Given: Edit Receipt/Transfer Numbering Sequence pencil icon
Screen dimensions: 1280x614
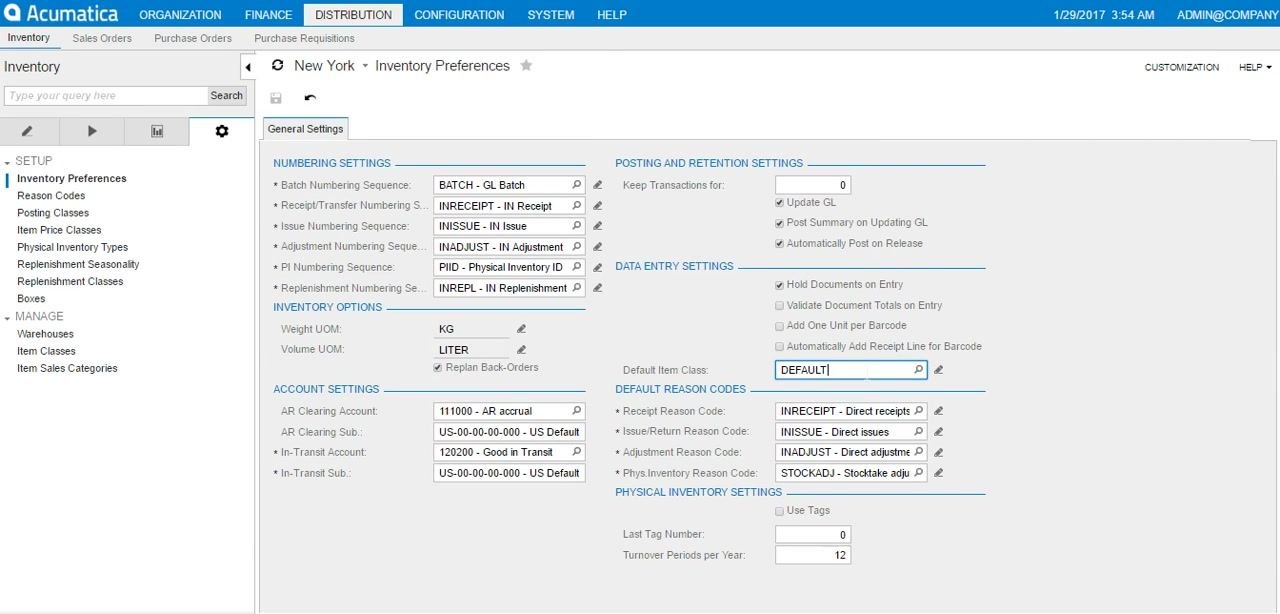Looking at the screenshot, I should coord(598,205).
